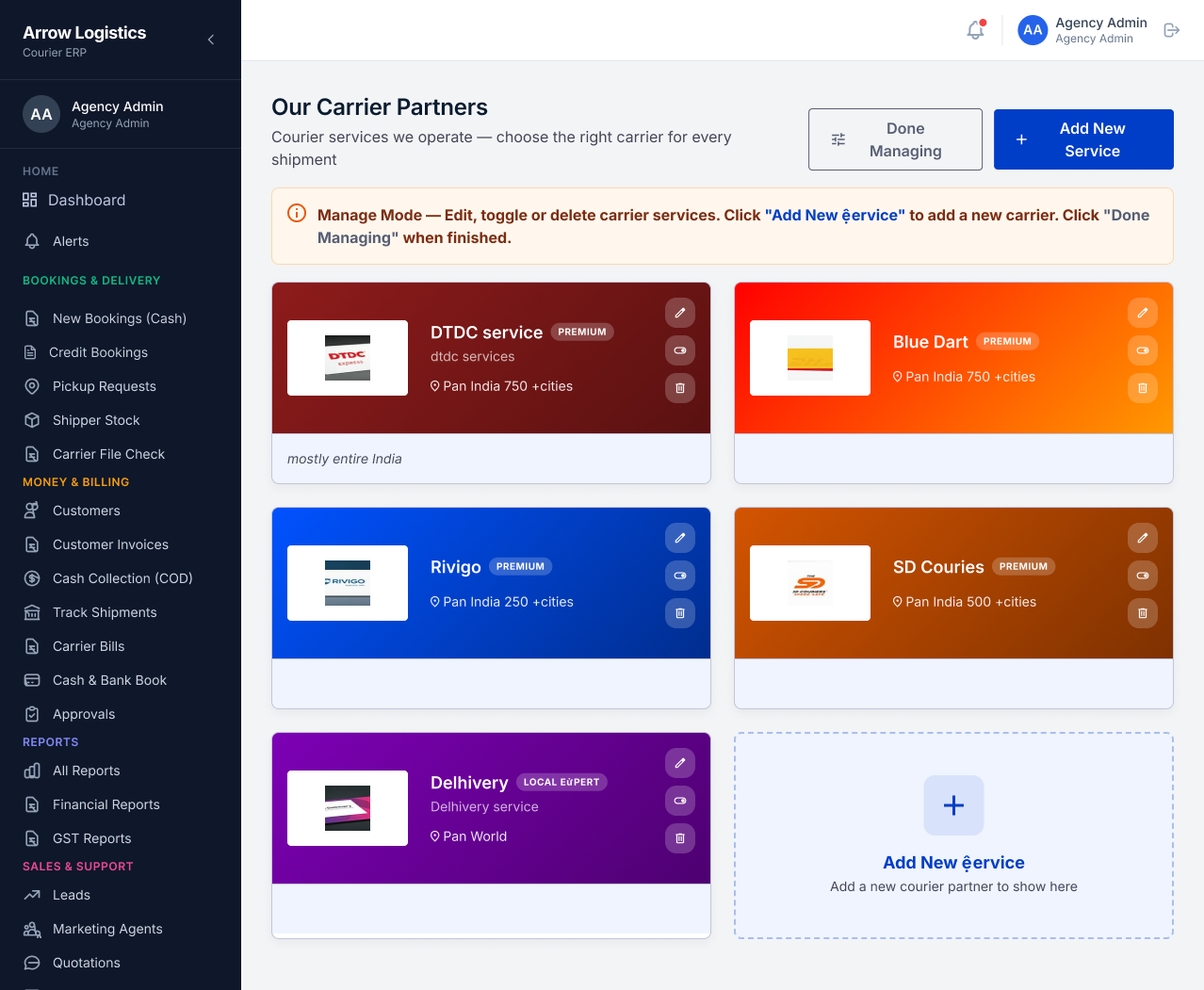Click the Arrow Logistics brand title

(x=85, y=32)
